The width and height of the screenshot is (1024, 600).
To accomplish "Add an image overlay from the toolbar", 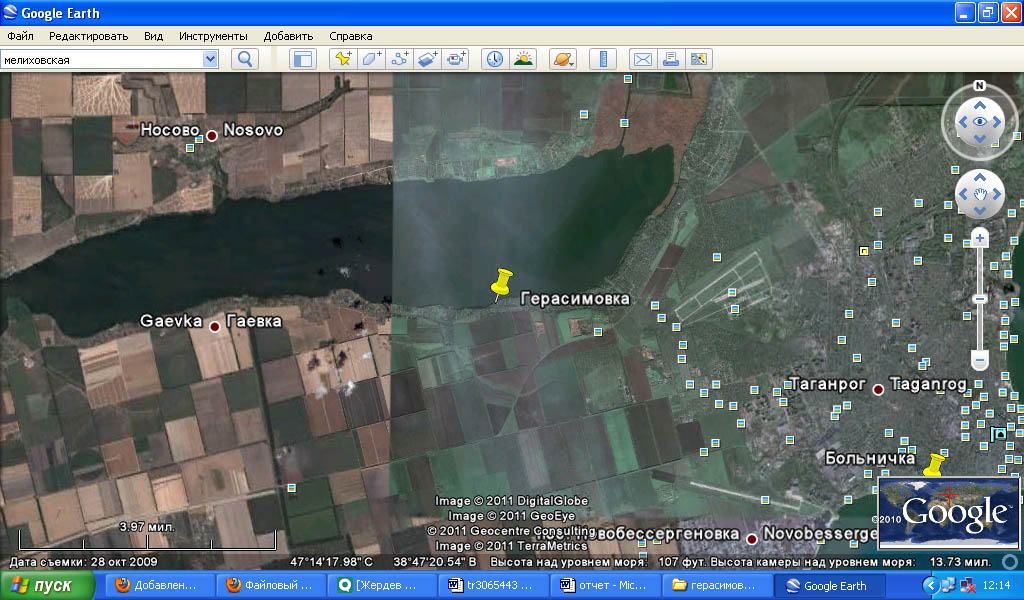I will [x=427, y=59].
